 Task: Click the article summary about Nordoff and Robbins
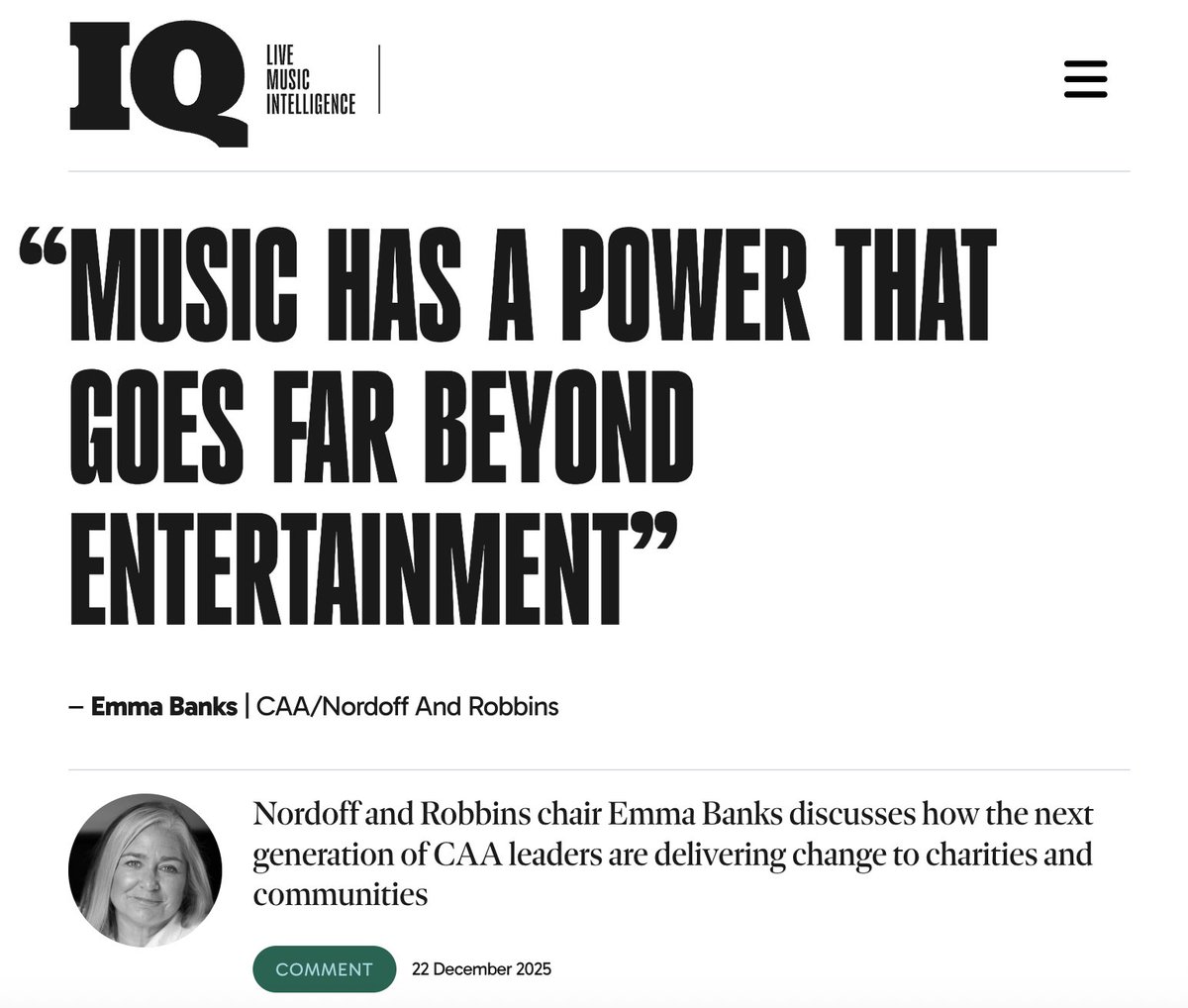pos(673,854)
